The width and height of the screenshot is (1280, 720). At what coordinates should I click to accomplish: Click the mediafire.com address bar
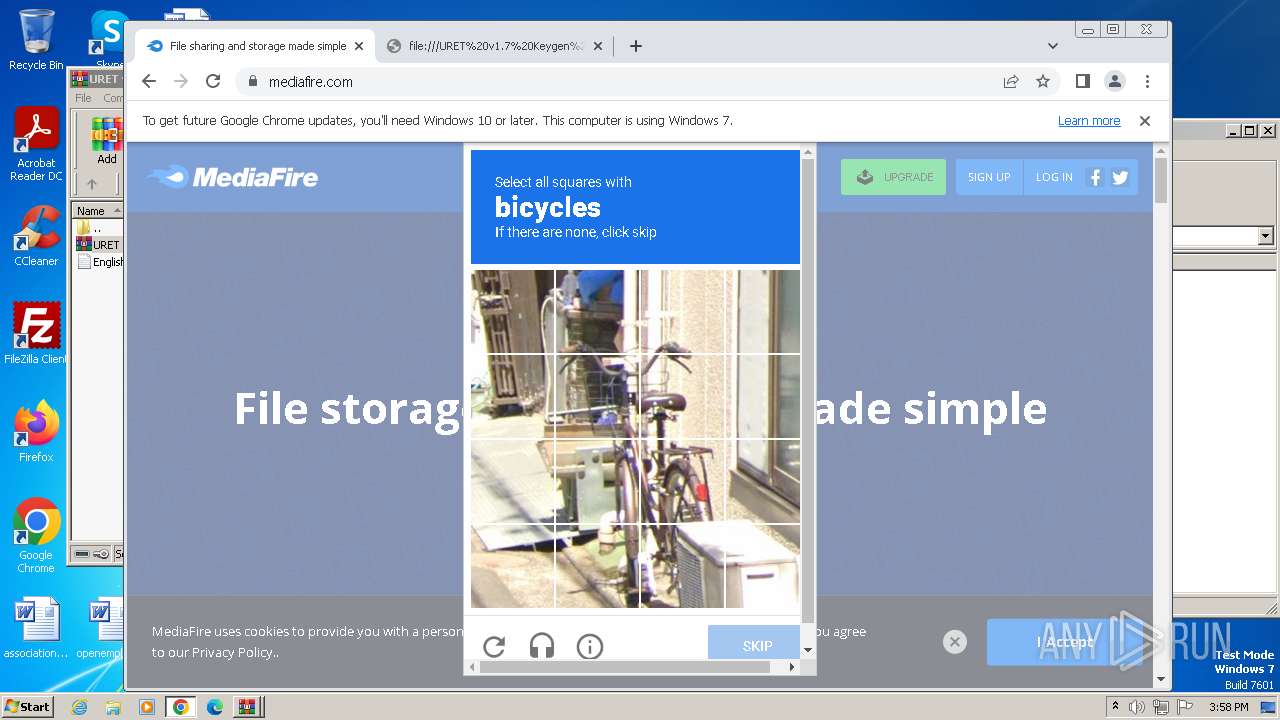pyautogui.click(x=620, y=81)
